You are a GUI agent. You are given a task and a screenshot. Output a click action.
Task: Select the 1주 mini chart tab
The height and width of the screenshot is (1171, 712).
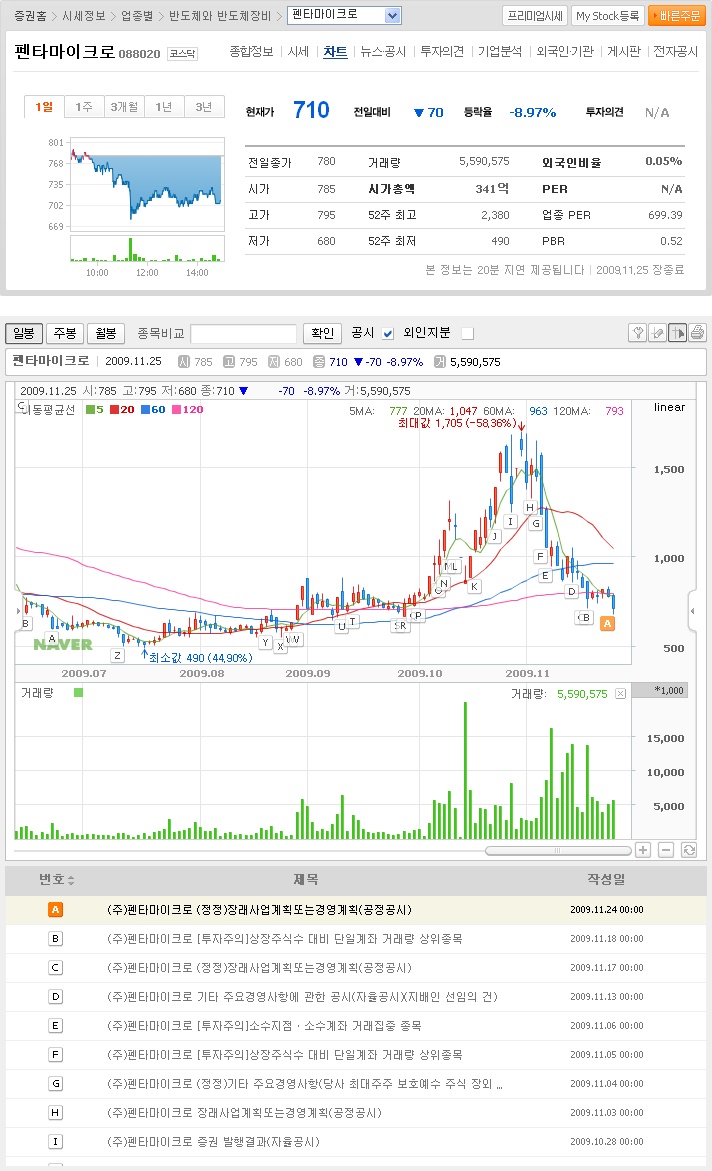pyautogui.click(x=84, y=107)
